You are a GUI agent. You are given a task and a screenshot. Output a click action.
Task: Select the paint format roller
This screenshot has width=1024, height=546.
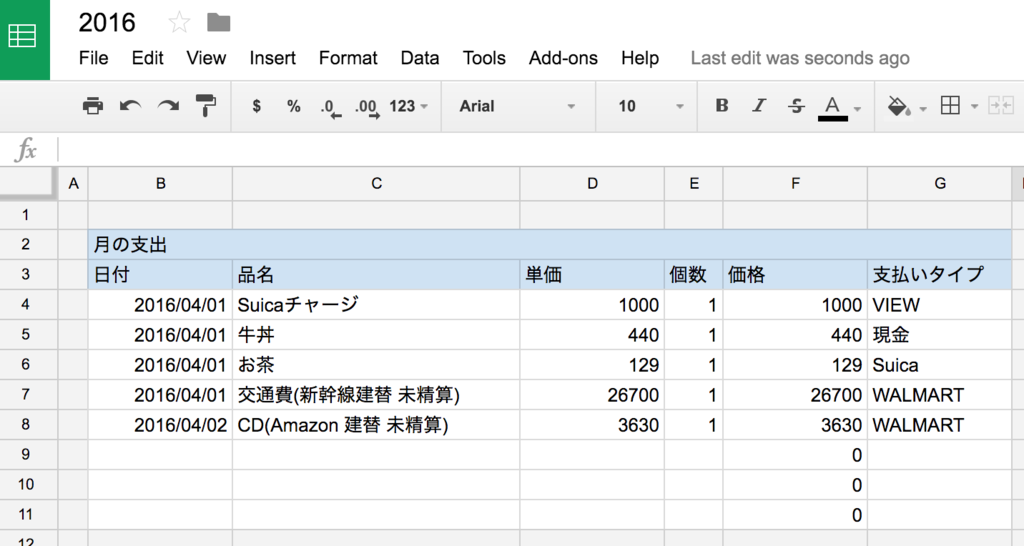pyautogui.click(x=206, y=106)
